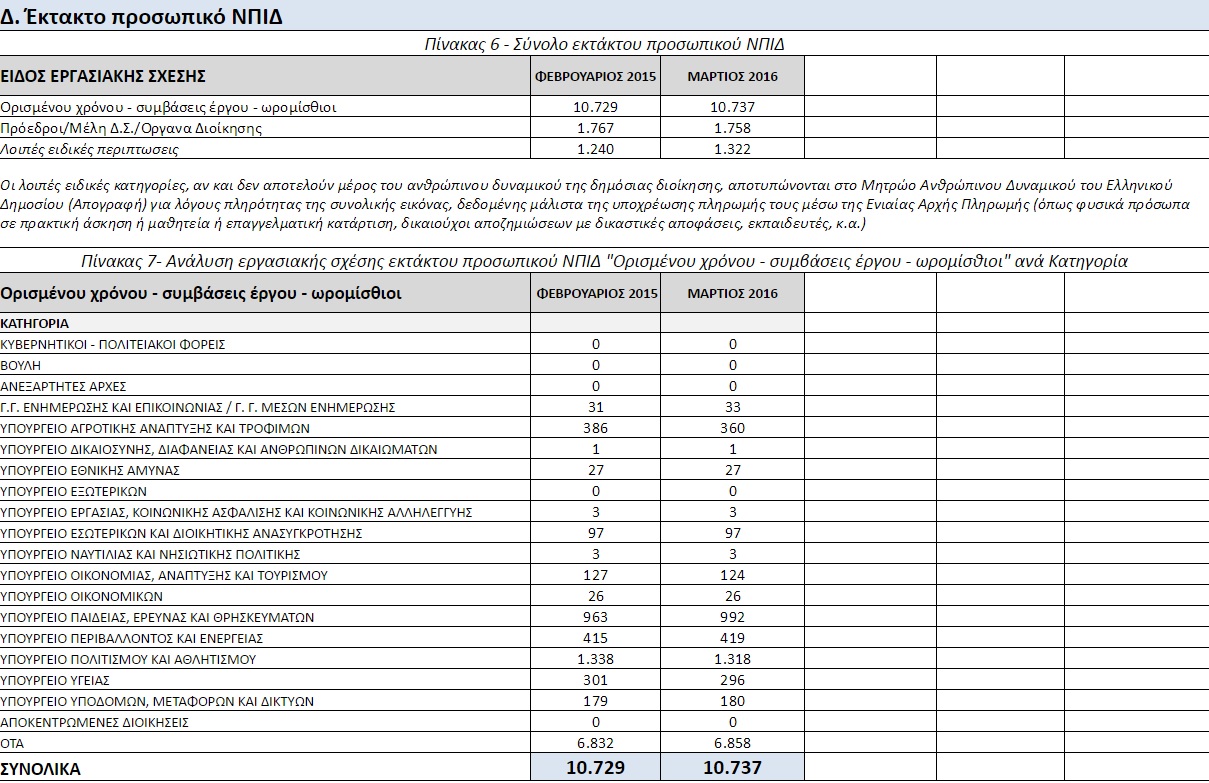Image resolution: width=1209 pixels, height=783 pixels.
Task: Select row 'ΥΠΟΥΡΓΕΙΟ ΟΙΚΟΝΟΜΙΑΣ, ΑΝΑΠΤΥΞΗΣ ΚΑΙ ΤΟΥΡΙΣΜΟΥ'
Action: pos(165,575)
